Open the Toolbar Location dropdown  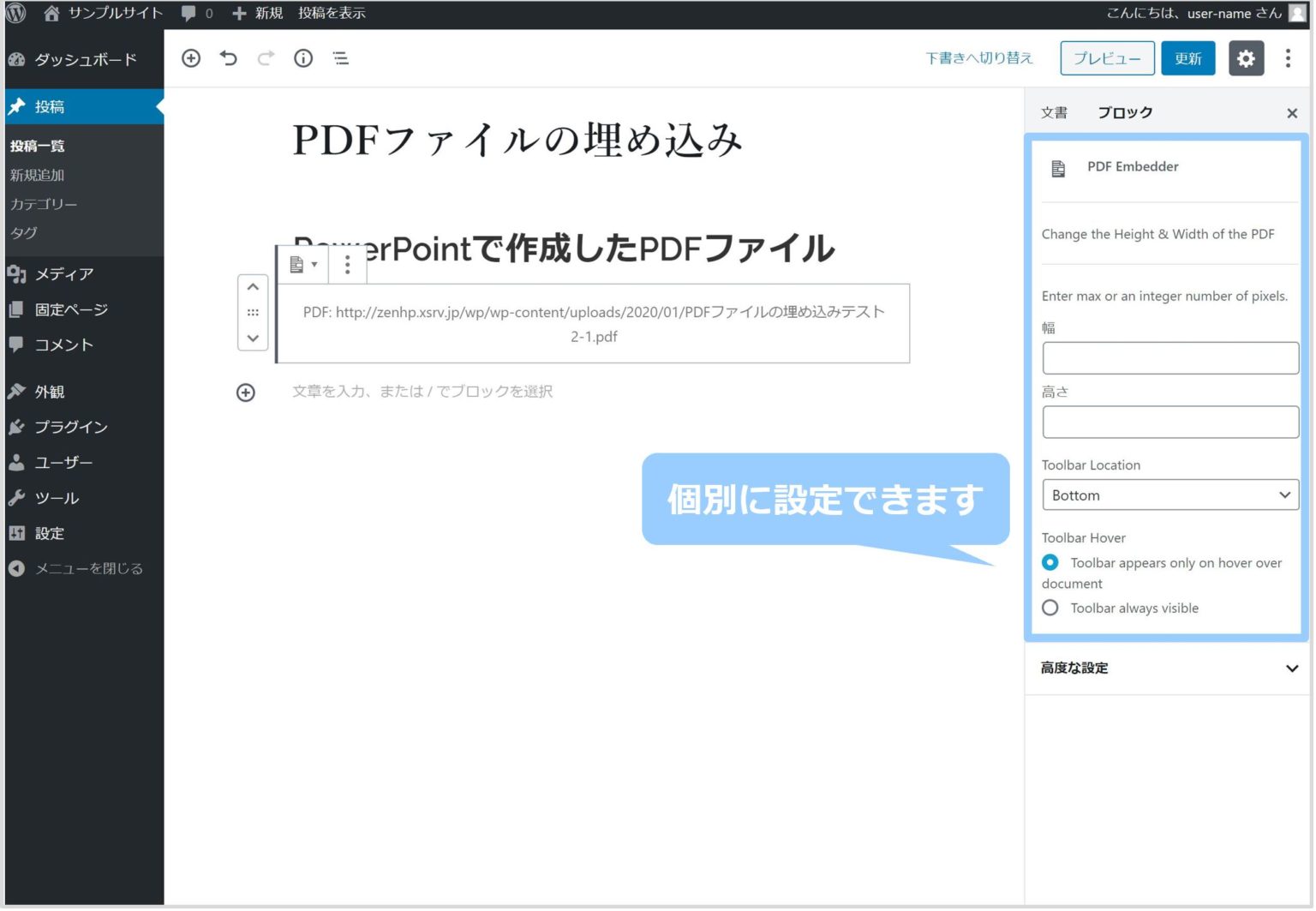click(x=1169, y=495)
